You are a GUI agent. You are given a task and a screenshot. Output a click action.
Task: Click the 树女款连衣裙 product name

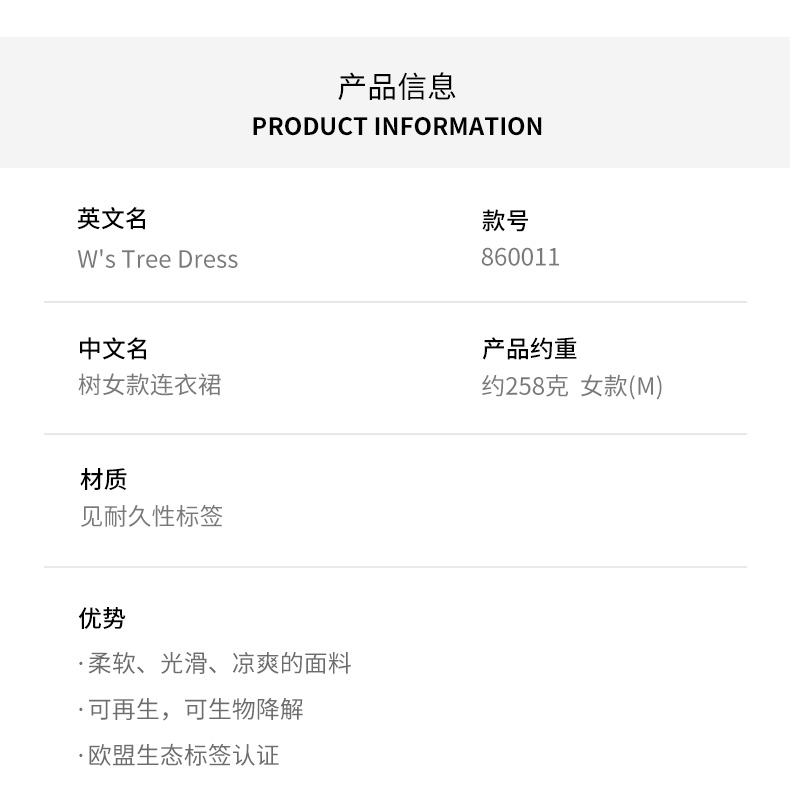coord(149,385)
